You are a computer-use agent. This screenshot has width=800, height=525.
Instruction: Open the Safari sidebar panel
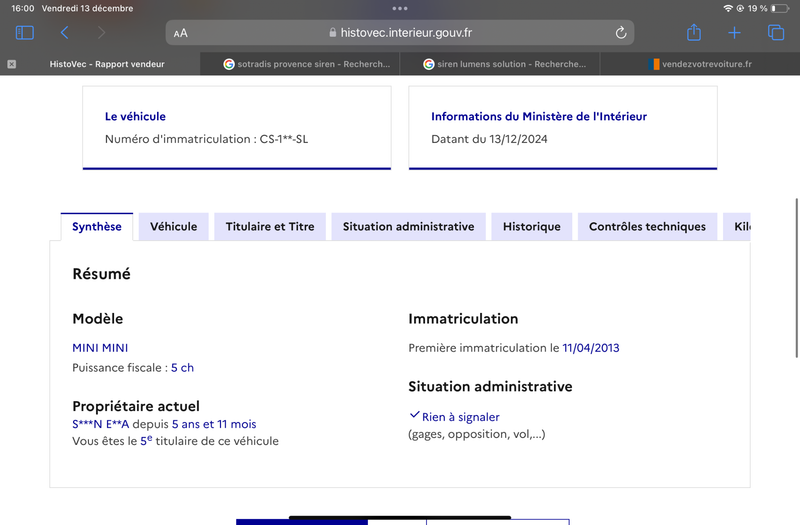point(24,33)
